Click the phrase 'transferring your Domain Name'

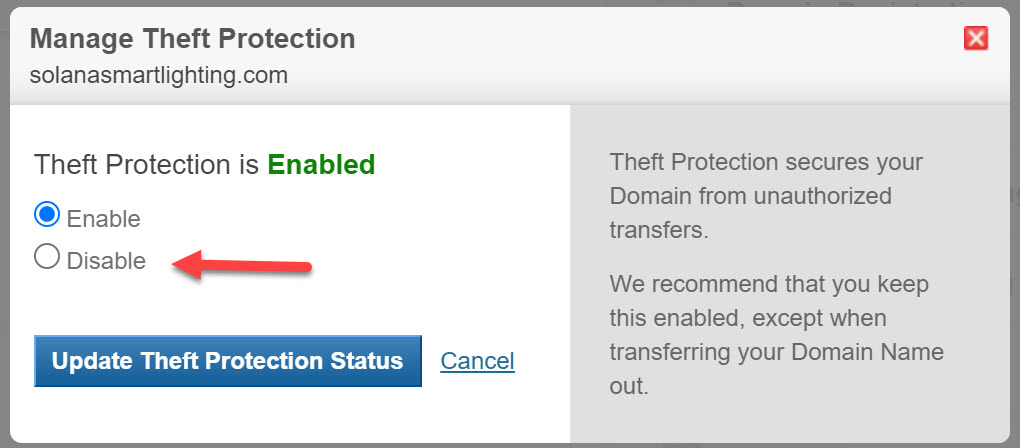pos(777,352)
